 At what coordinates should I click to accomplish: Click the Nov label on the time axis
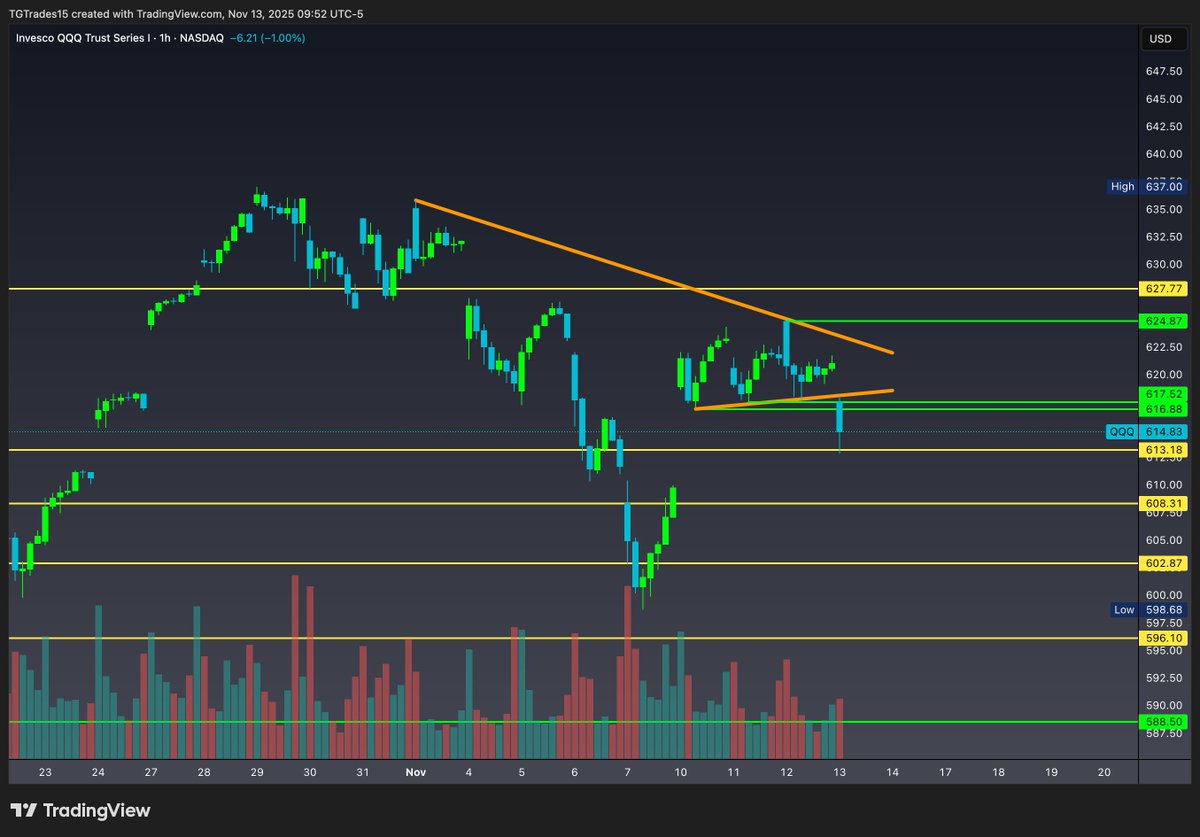point(415,772)
